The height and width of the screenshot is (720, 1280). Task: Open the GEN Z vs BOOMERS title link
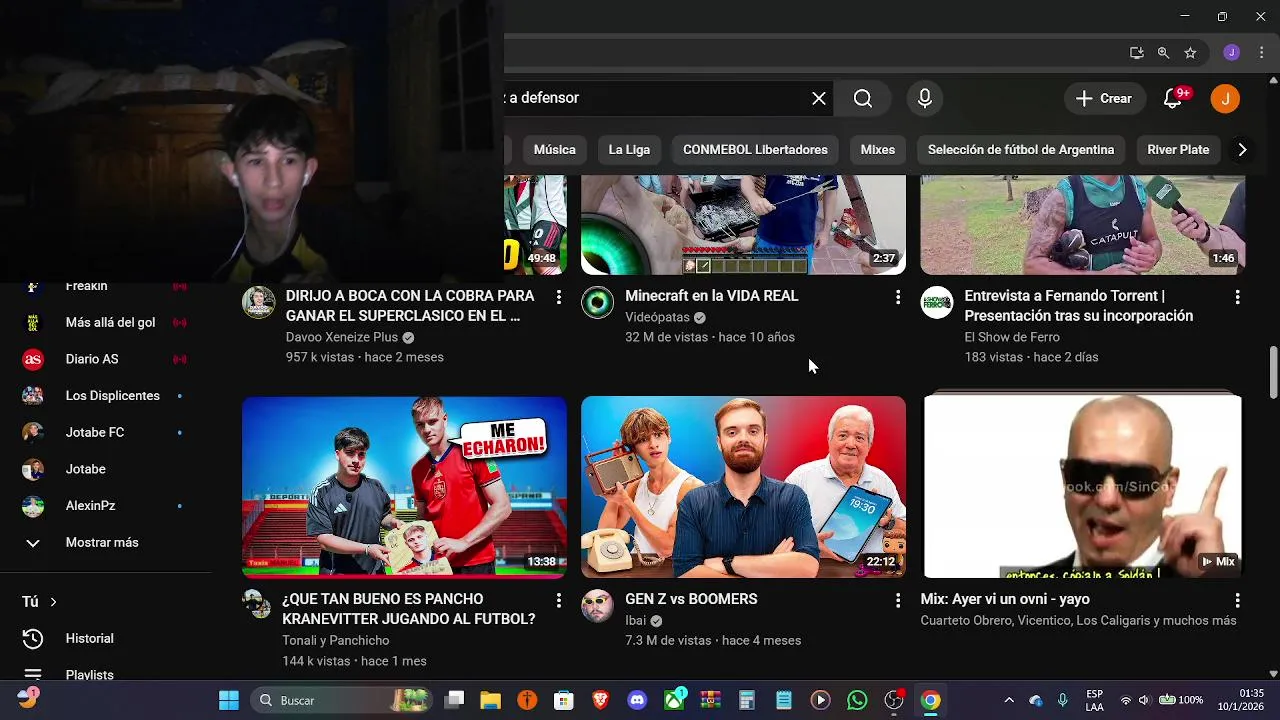(691, 599)
